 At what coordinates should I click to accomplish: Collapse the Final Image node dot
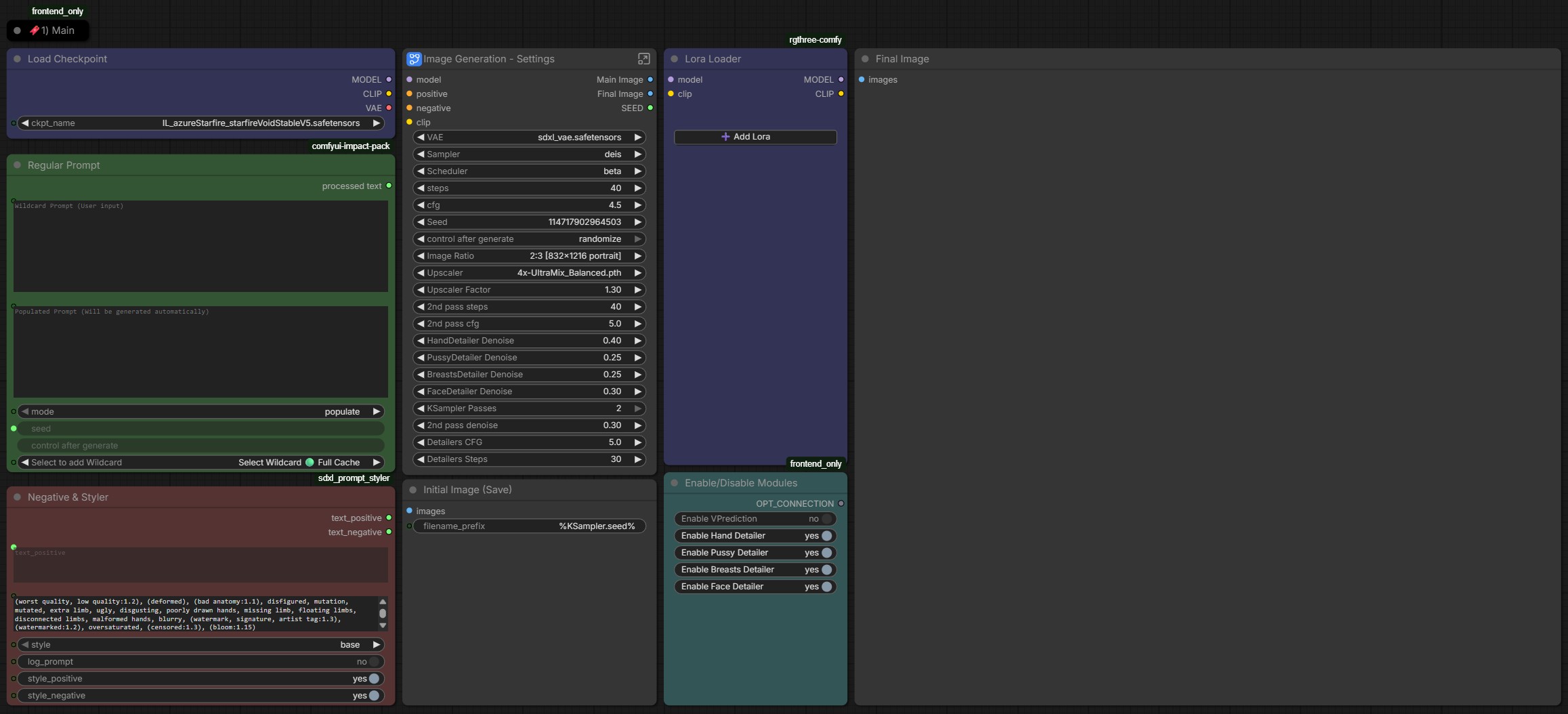[865, 59]
